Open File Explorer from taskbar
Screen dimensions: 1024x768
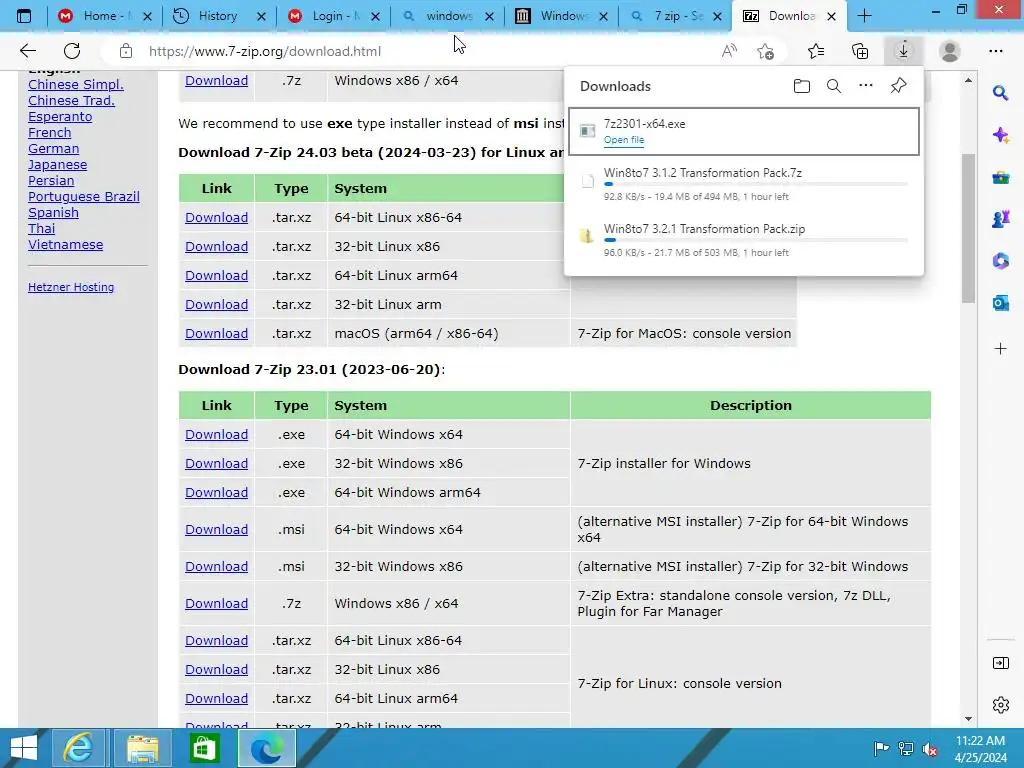point(142,748)
